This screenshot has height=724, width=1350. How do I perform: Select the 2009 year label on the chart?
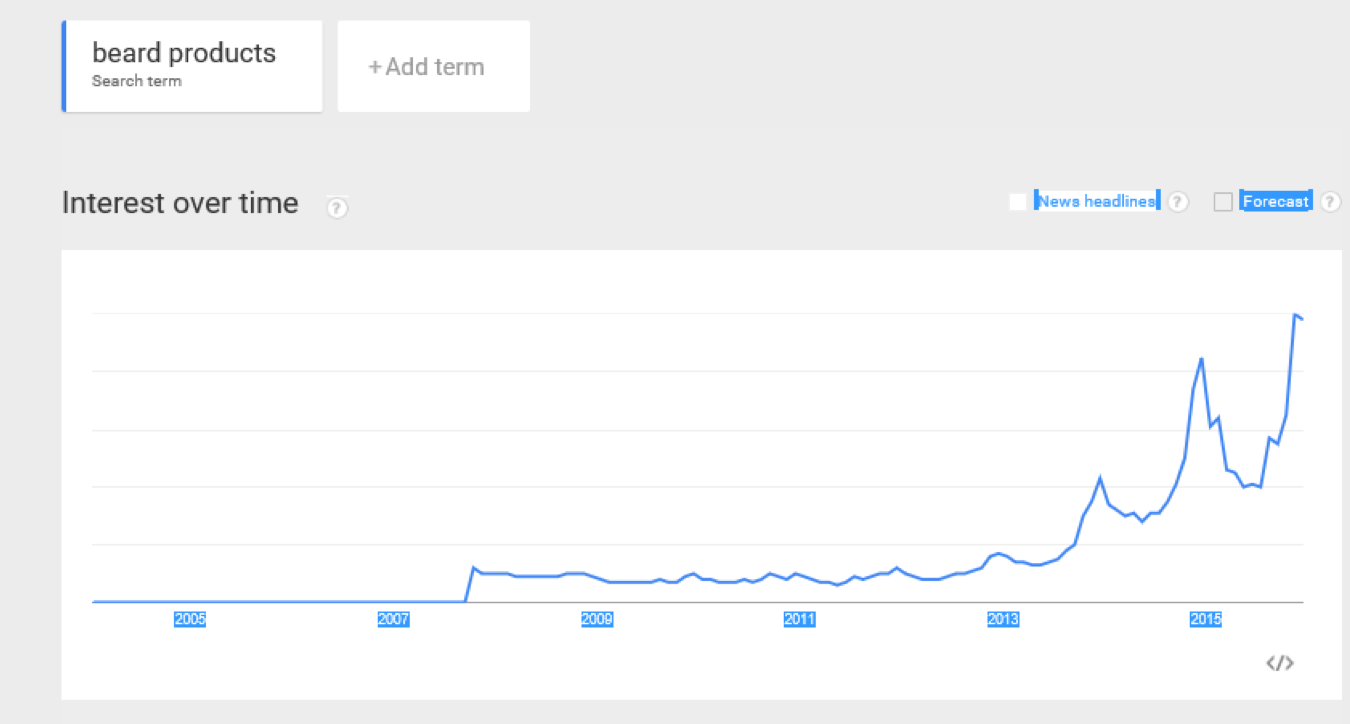[x=597, y=619]
